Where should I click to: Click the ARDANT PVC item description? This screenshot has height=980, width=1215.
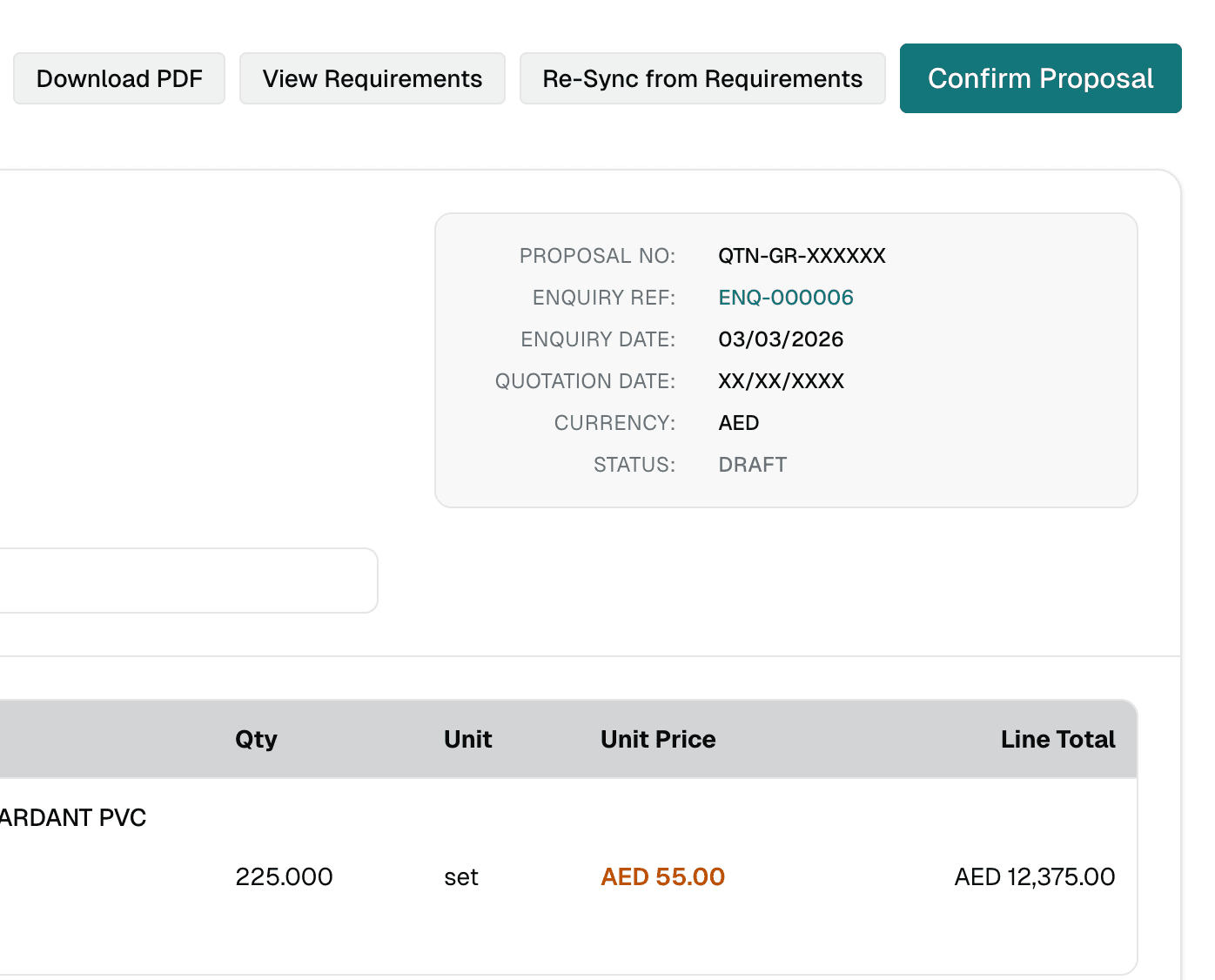pyautogui.click(x=73, y=817)
